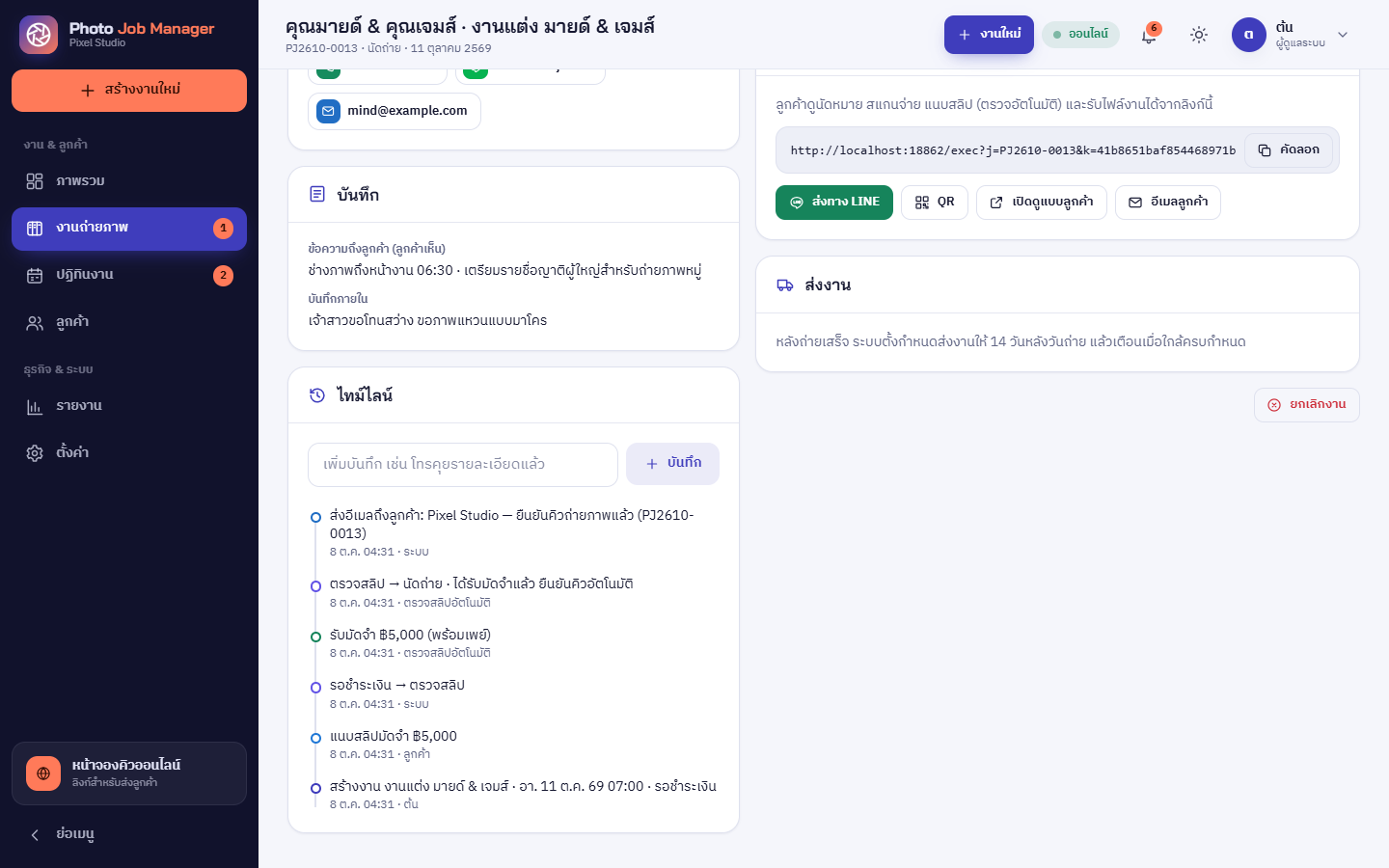This screenshot has width=1389, height=868.
Task: Click สร้างงานใหม่ orange button
Action: [x=129, y=91]
